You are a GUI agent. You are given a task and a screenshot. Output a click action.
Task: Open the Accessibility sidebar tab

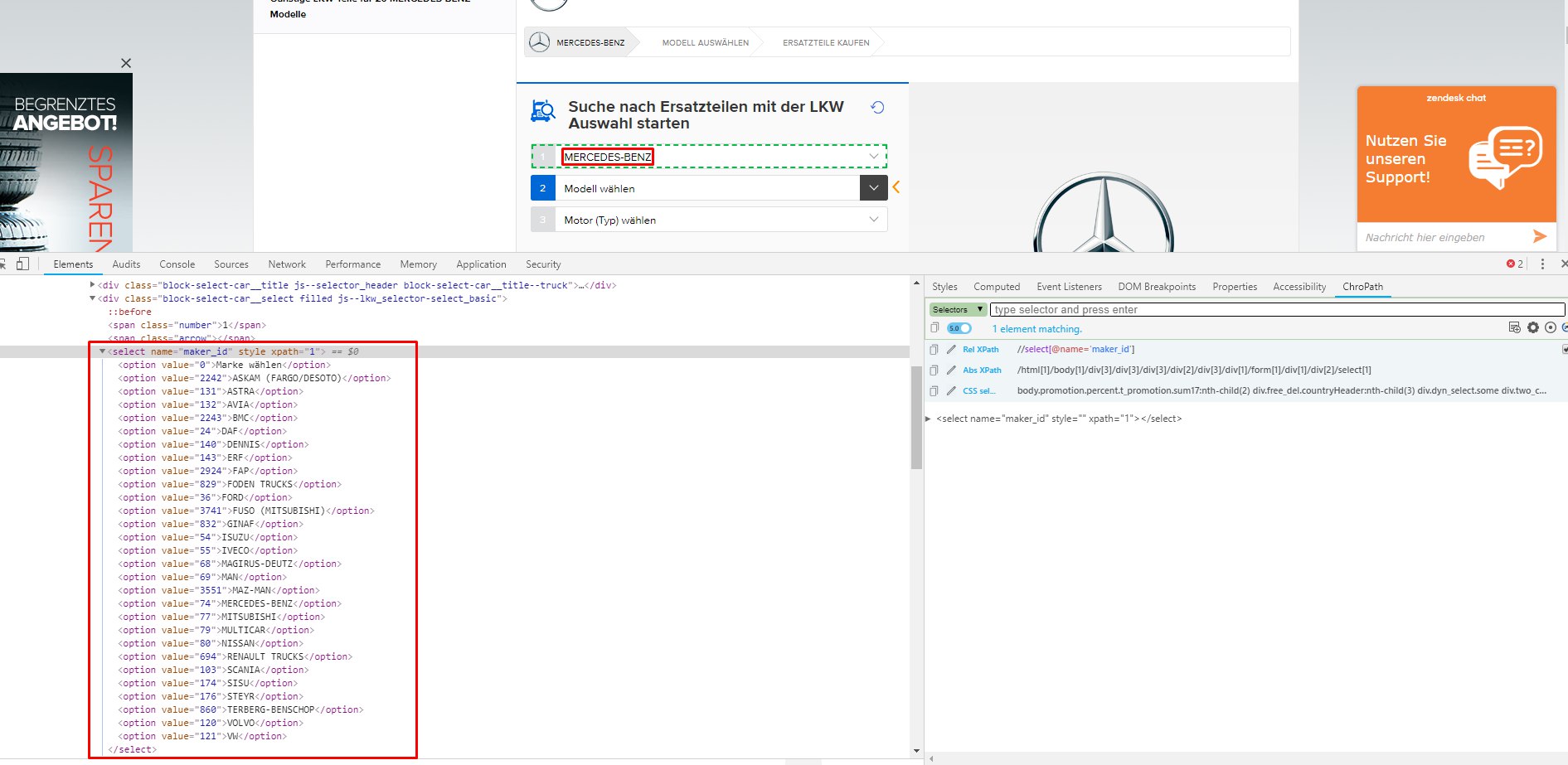1299,287
